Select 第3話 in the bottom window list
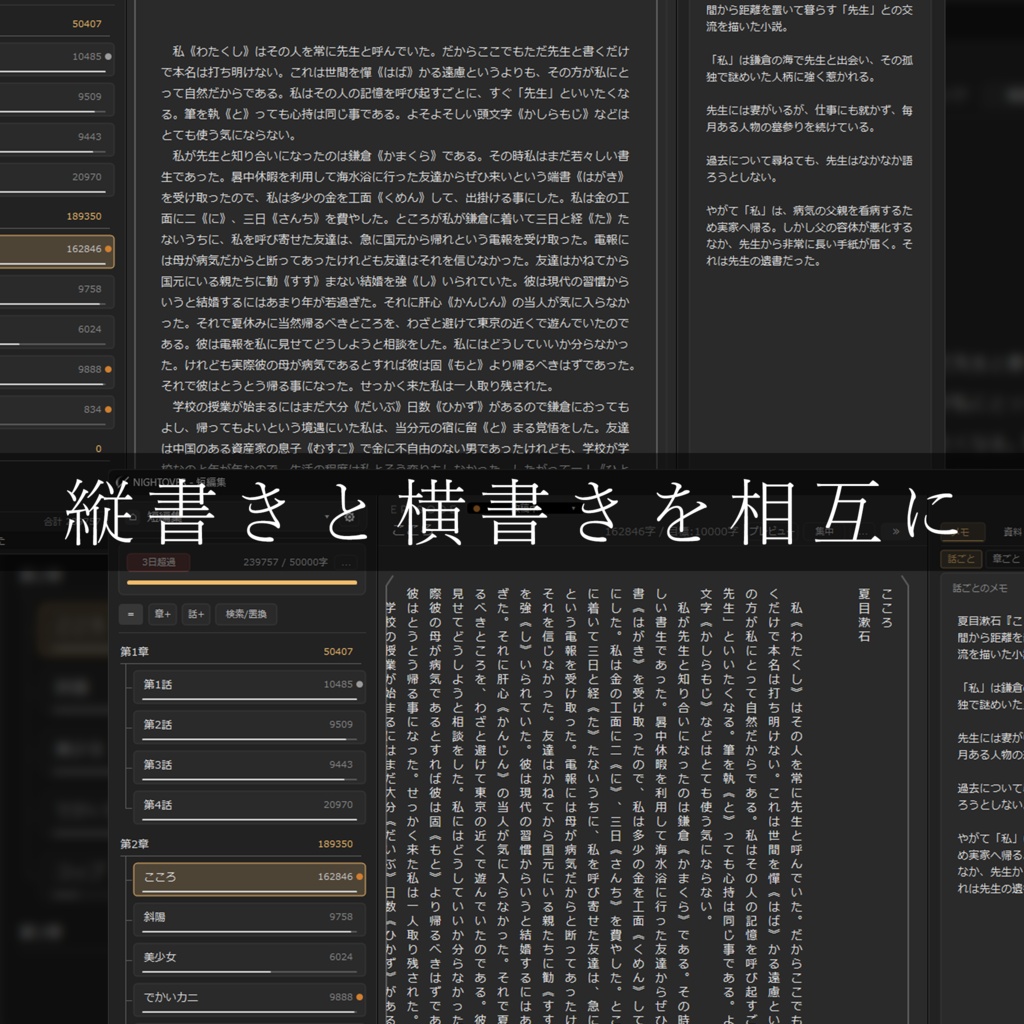1024x1024 pixels. pos(249,766)
